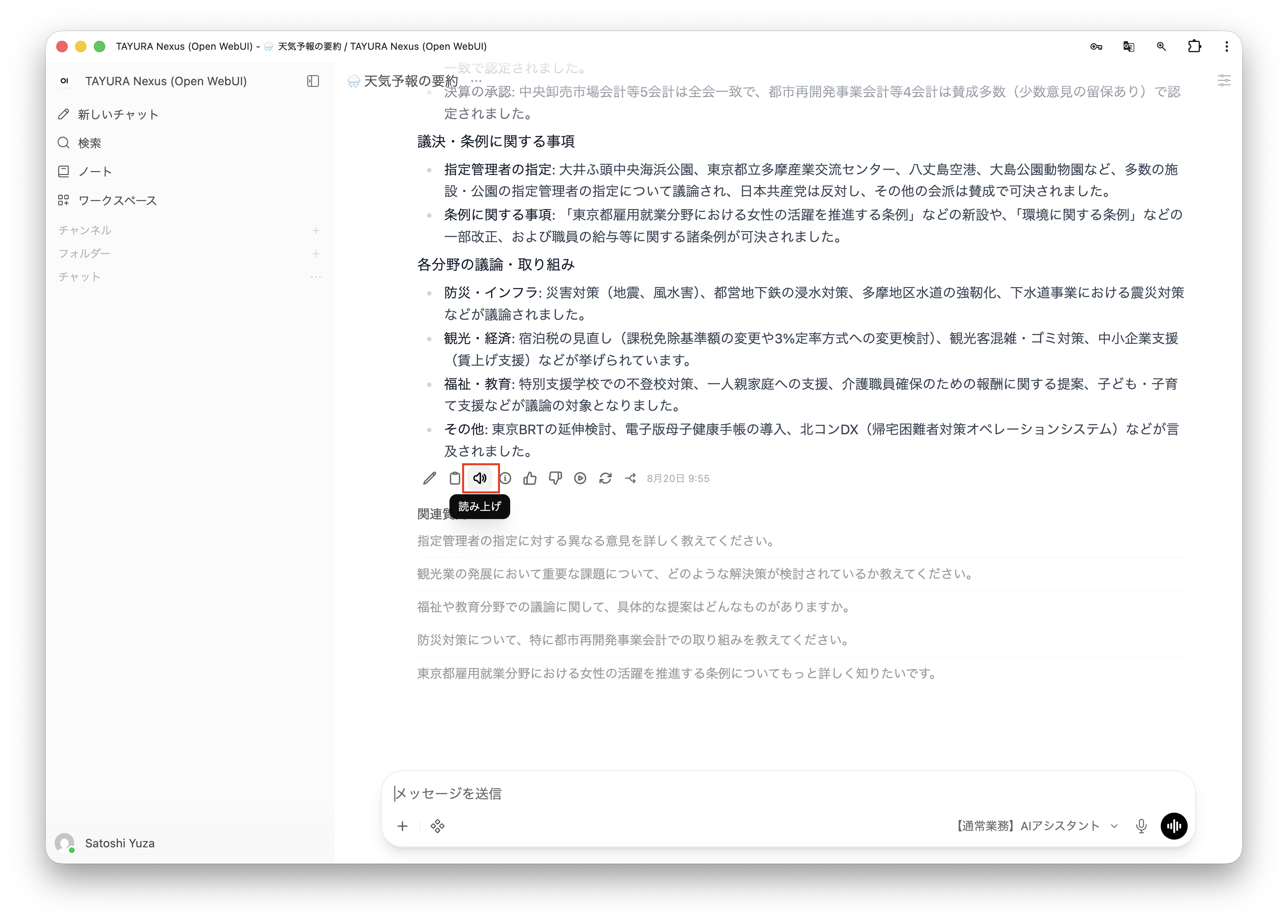Start voice mode with the black waveform button
The width and height of the screenshot is (1288, 924).
point(1174,826)
